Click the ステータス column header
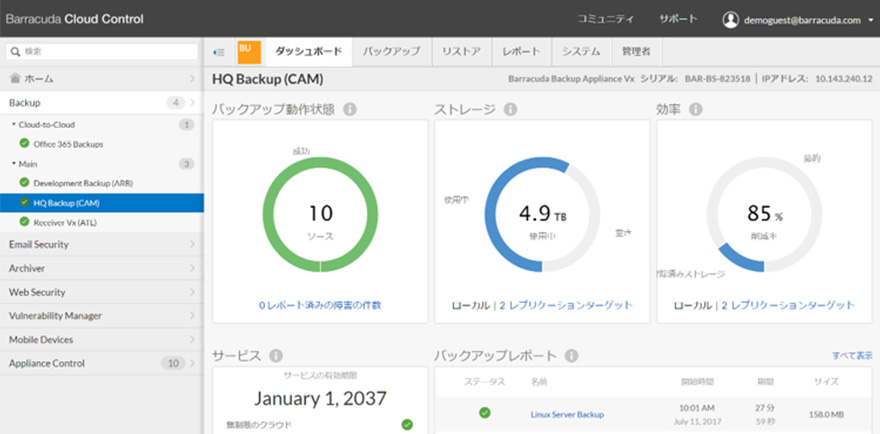The image size is (880, 434). click(x=485, y=382)
